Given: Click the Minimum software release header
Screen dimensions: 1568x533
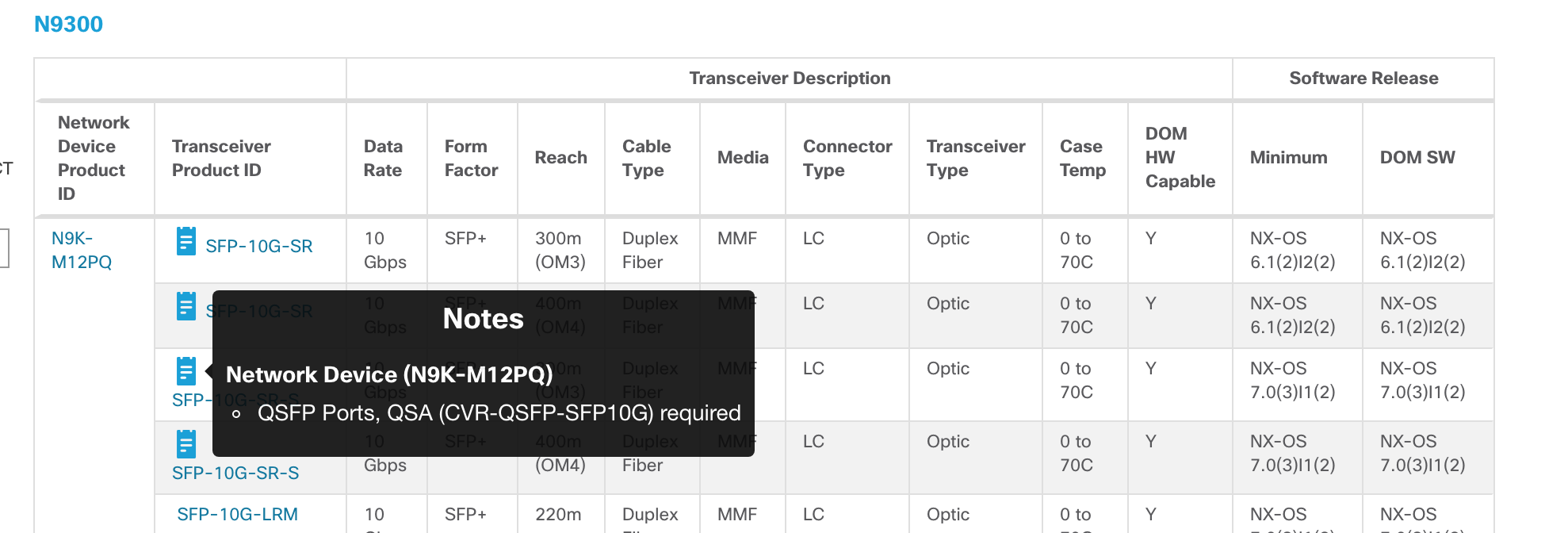Looking at the screenshot, I should click(x=1287, y=157).
